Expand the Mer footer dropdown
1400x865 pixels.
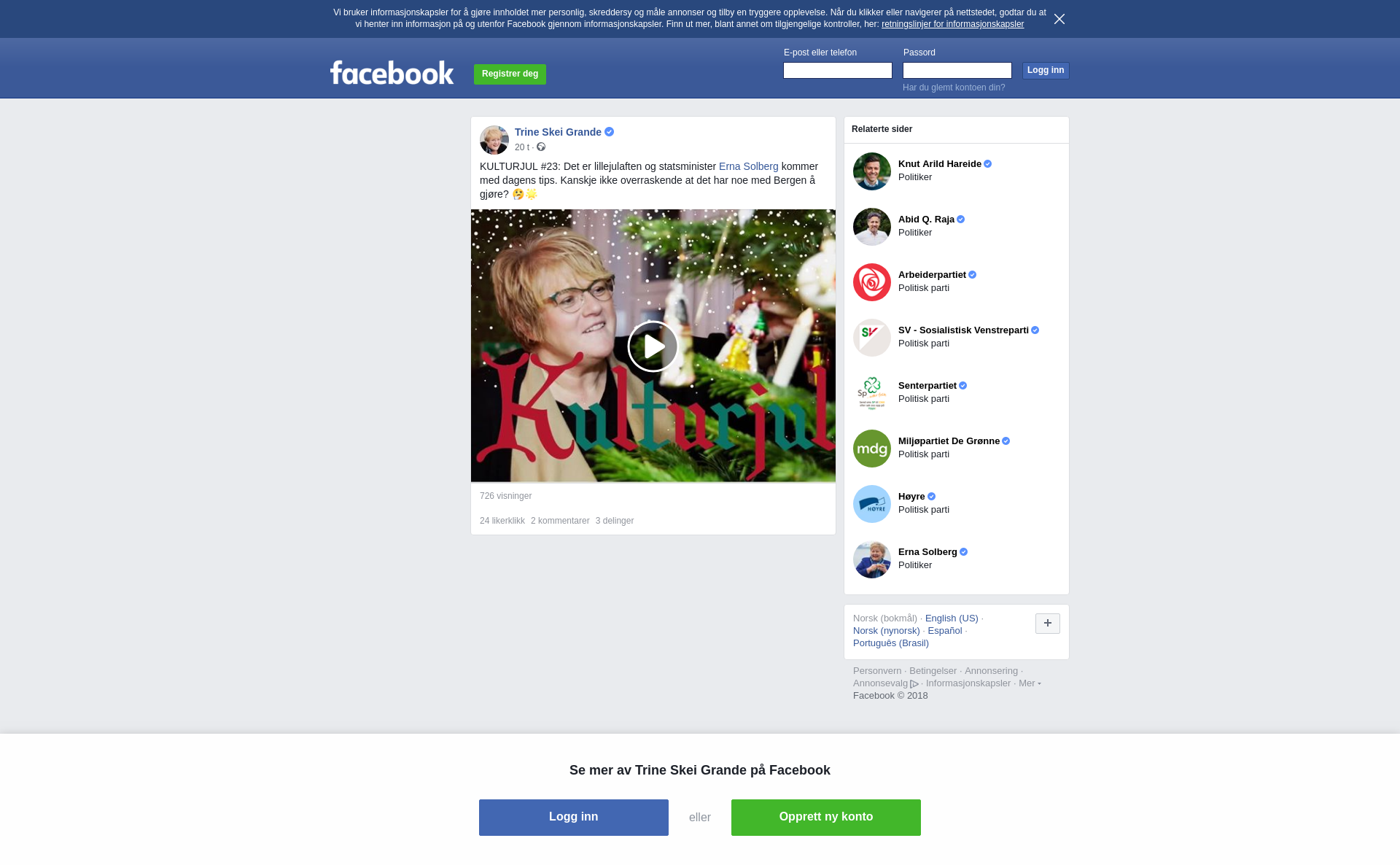click(1030, 683)
